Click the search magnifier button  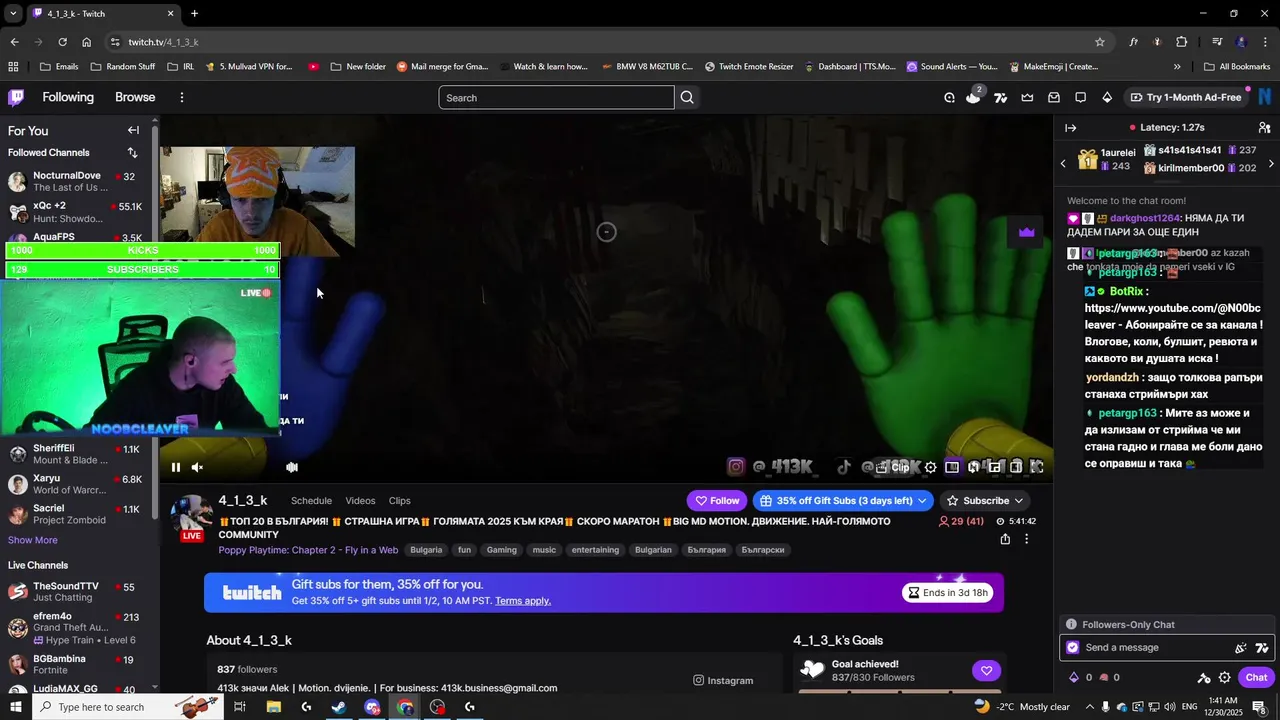point(687,97)
